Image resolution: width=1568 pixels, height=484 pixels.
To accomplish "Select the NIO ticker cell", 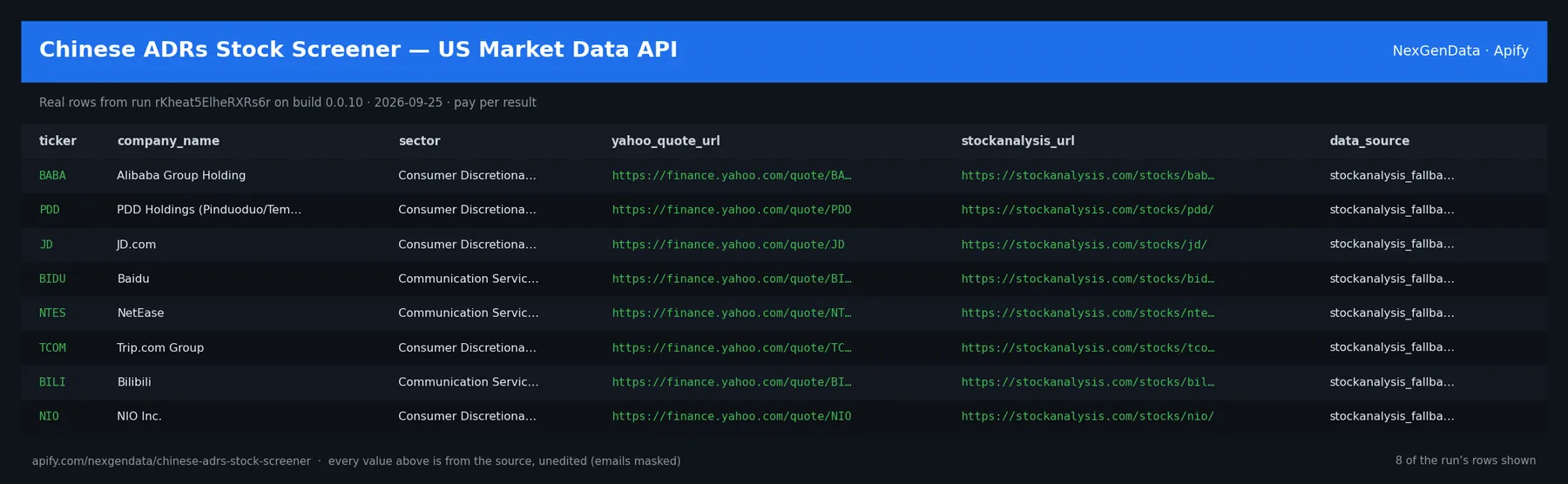I will tap(50, 416).
